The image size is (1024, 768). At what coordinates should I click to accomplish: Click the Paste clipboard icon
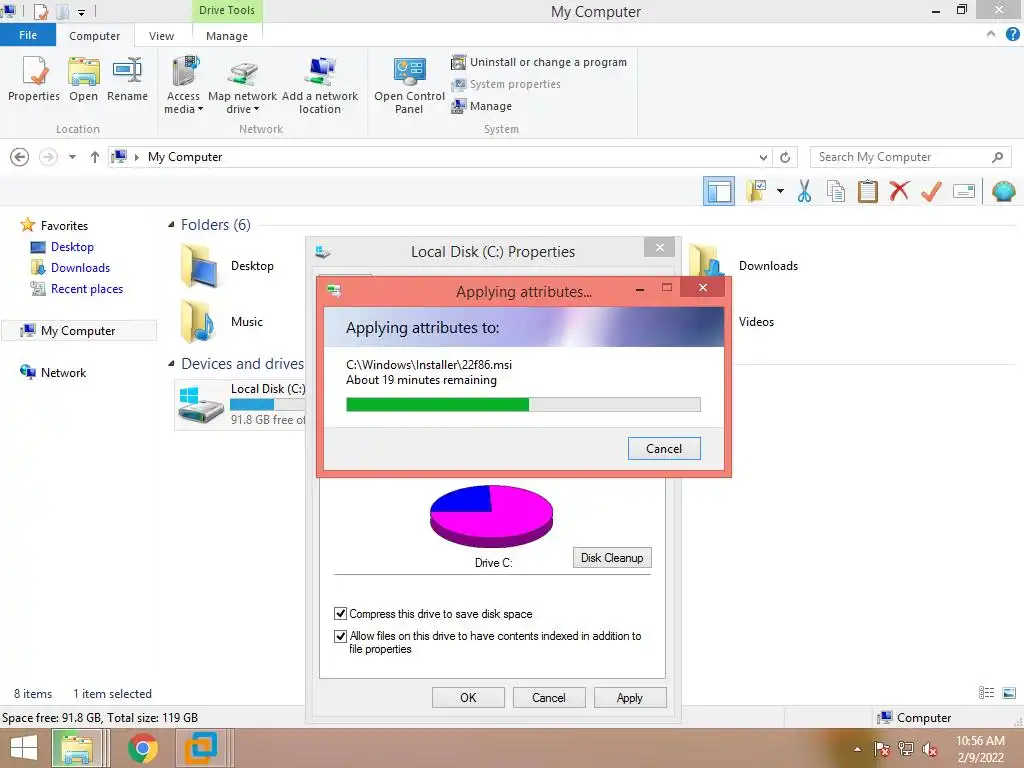pos(868,191)
